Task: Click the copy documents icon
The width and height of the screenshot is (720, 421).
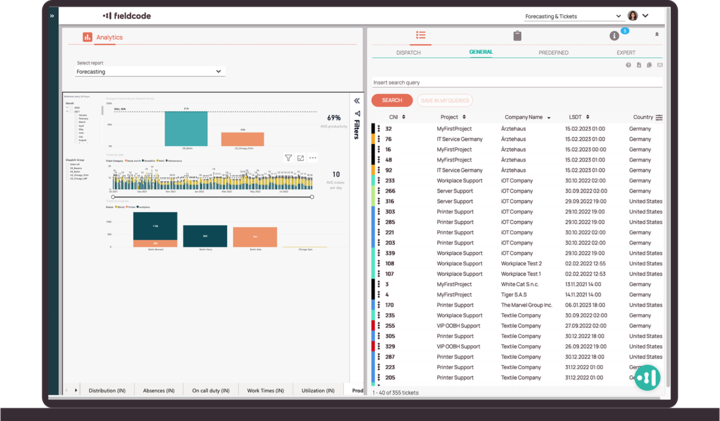Action: (649, 65)
